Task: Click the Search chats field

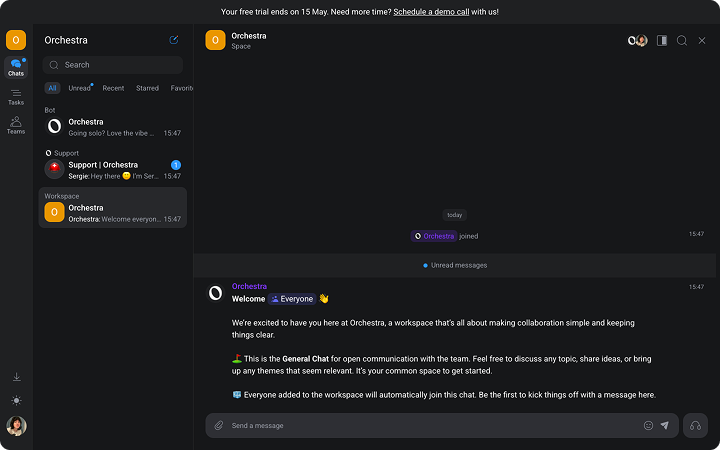Action: [112, 65]
